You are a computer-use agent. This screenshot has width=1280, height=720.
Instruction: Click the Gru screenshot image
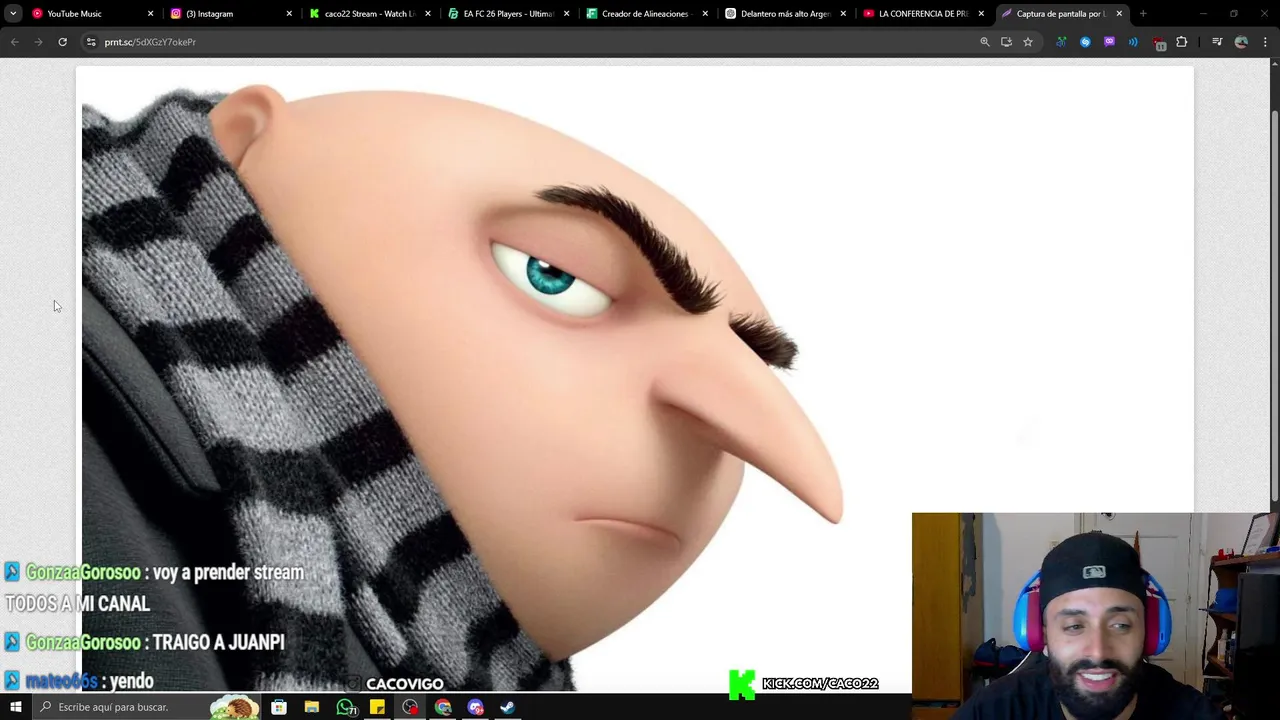tap(635, 380)
